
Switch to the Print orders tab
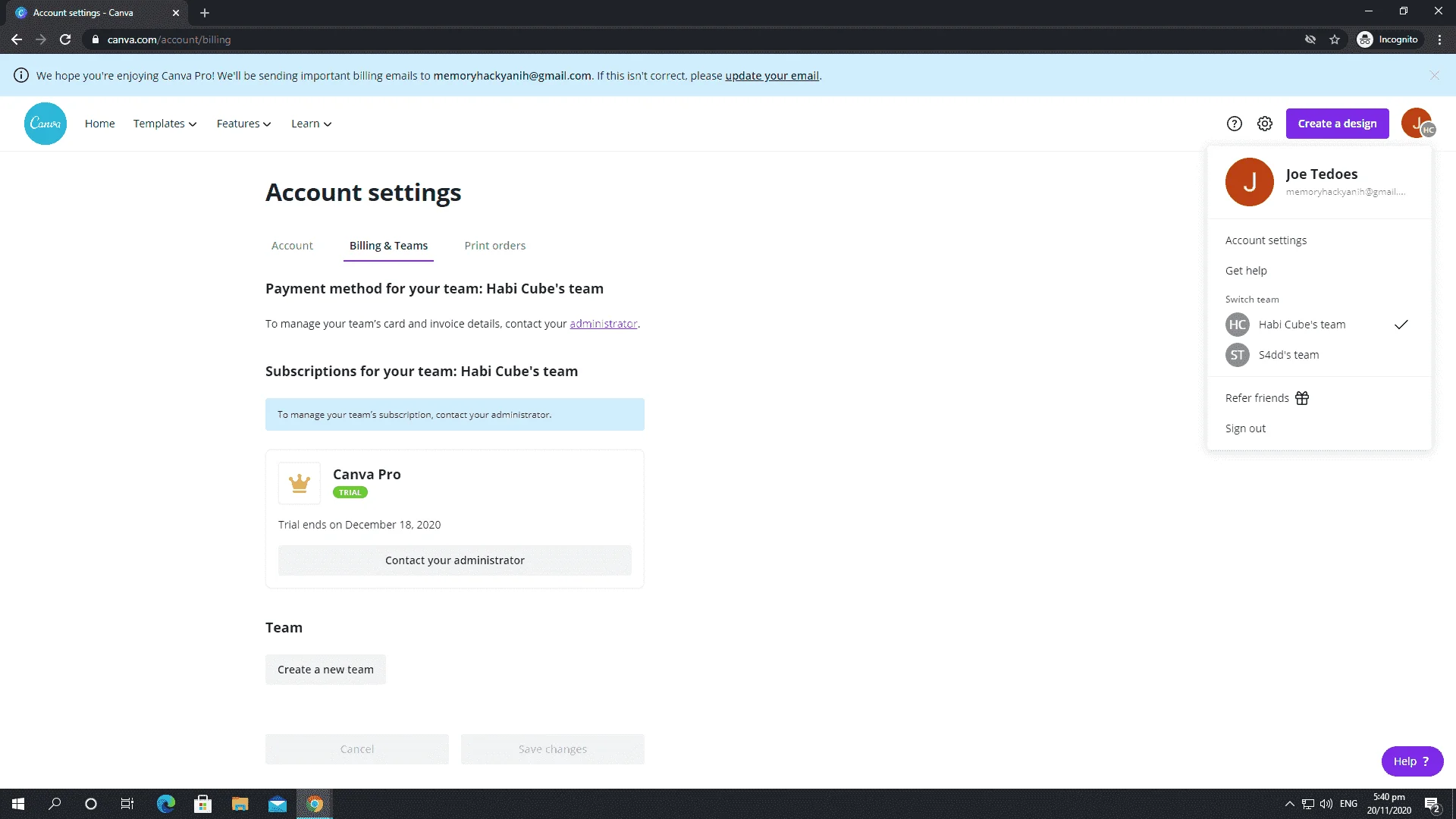click(x=495, y=246)
